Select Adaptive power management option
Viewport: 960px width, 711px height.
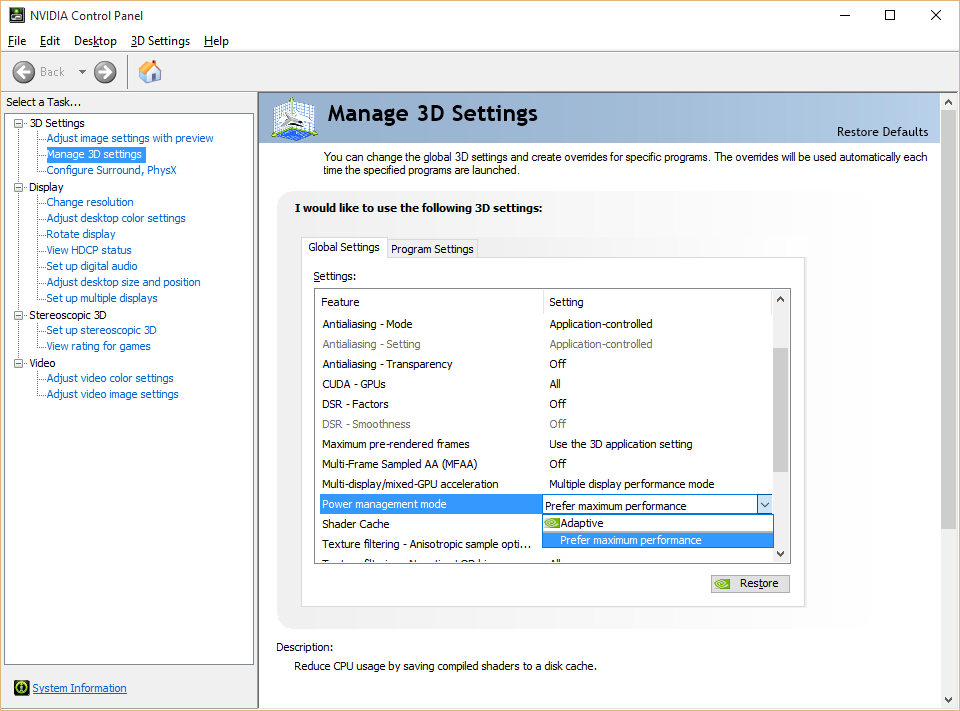582,523
